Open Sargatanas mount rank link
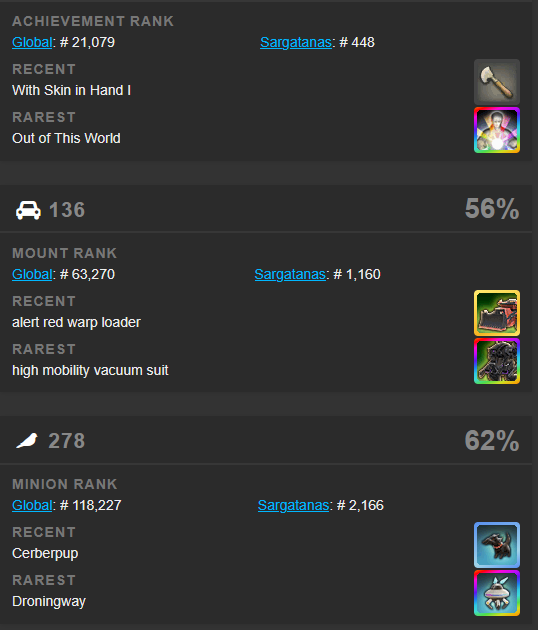This screenshot has width=538, height=630. pyautogui.click(x=290, y=274)
